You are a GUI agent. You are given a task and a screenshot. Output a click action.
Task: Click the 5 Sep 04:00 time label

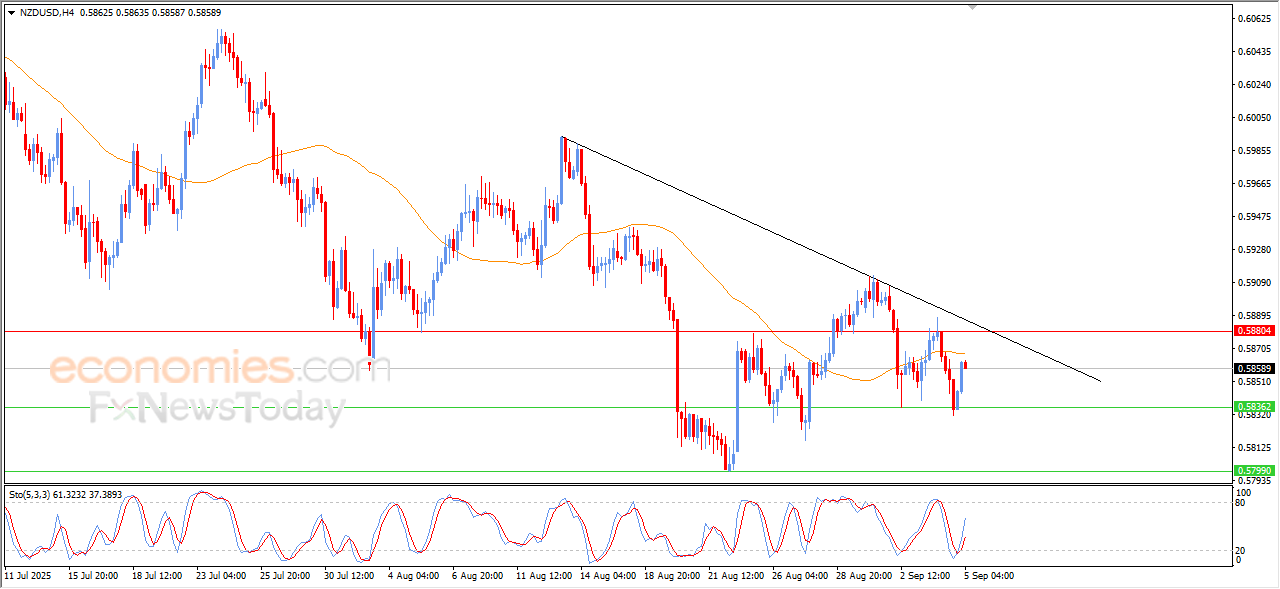point(989,576)
